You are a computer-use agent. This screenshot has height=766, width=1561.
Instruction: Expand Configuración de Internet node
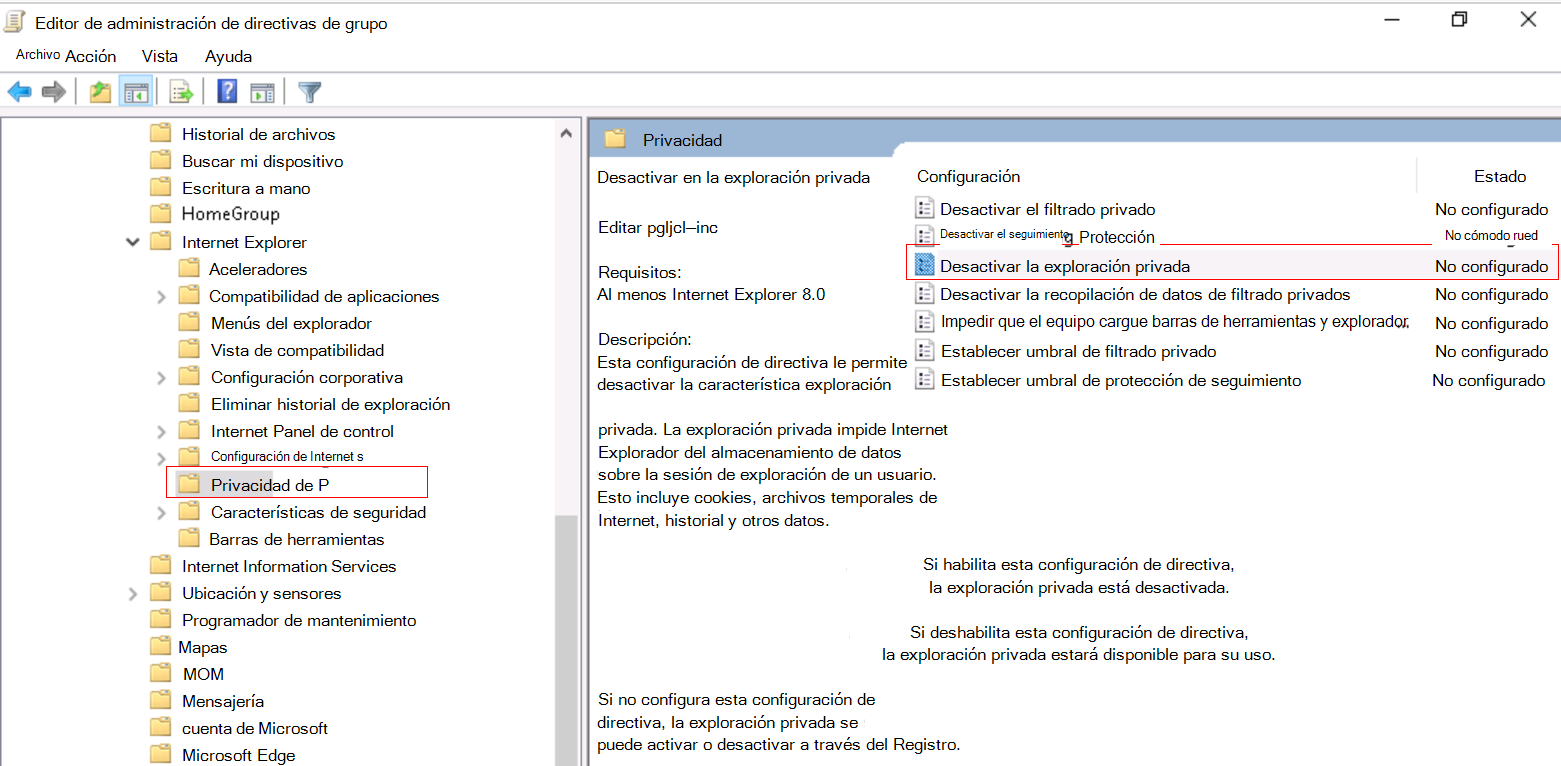tap(162, 458)
